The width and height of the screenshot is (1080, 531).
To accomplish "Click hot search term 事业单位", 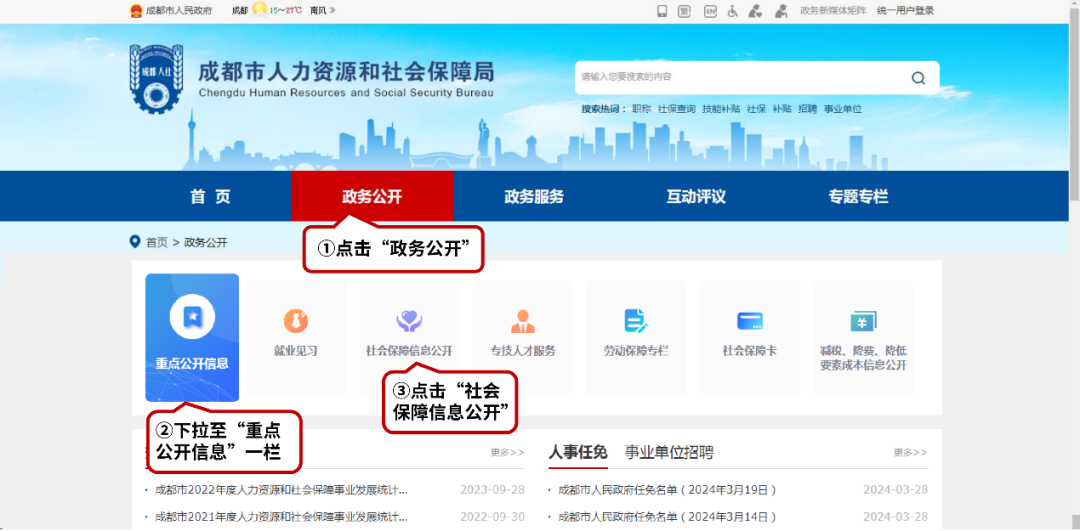I will (x=843, y=109).
